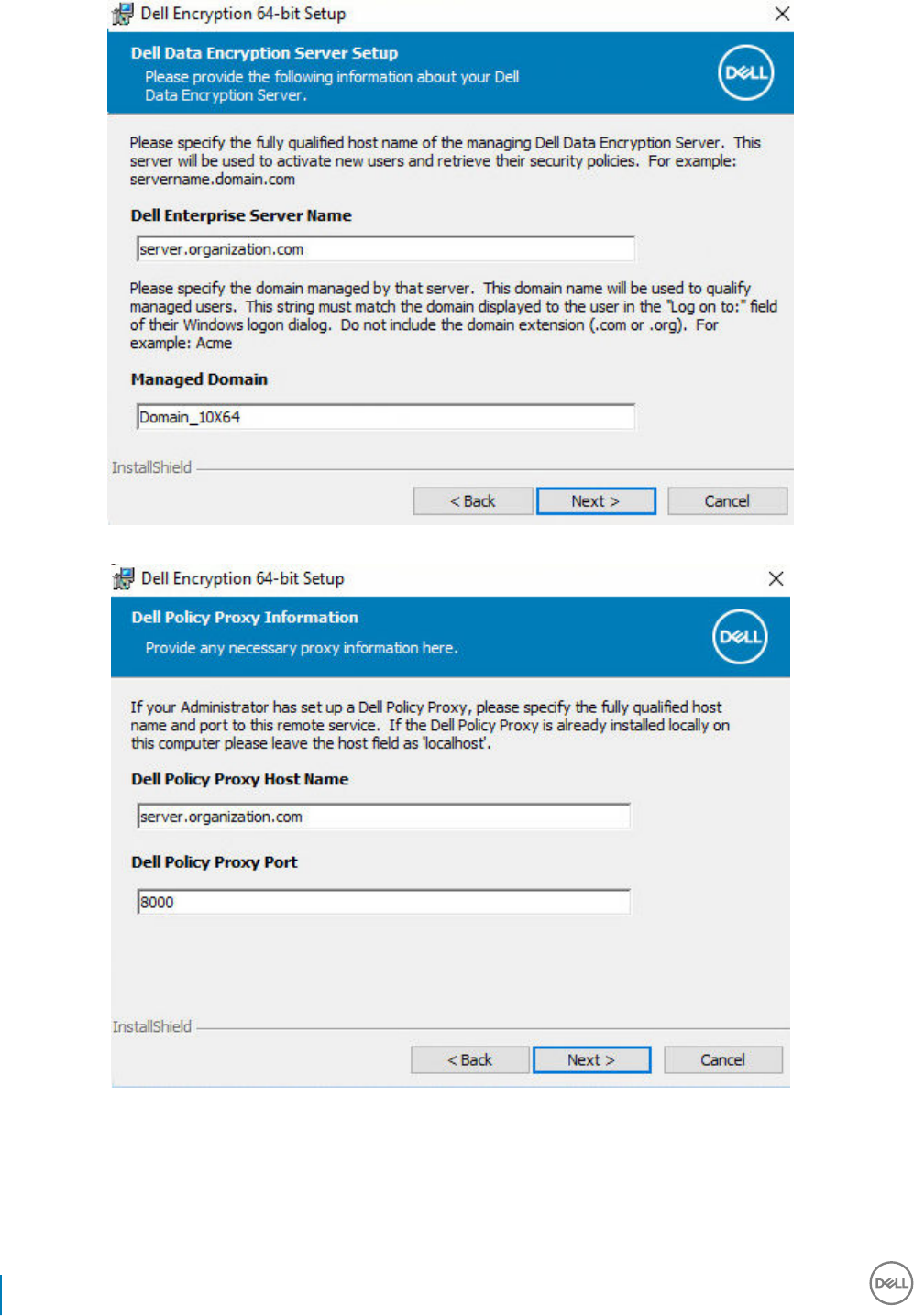Go Back from the Server Setup dialog
This screenshot has width=914, height=1316.
[x=473, y=501]
